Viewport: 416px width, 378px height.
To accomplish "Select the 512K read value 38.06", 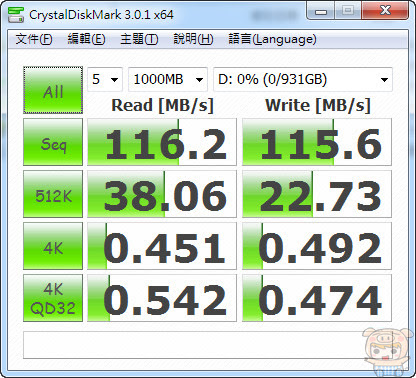I will [x=162, y=194].
